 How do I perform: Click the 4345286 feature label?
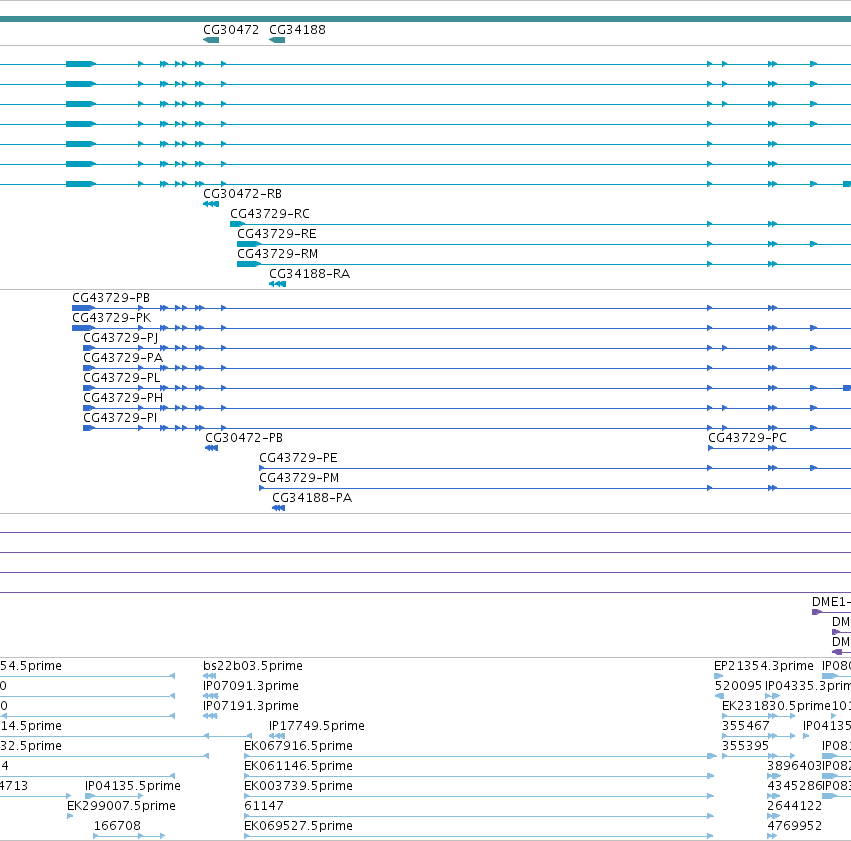click(795, 786)
